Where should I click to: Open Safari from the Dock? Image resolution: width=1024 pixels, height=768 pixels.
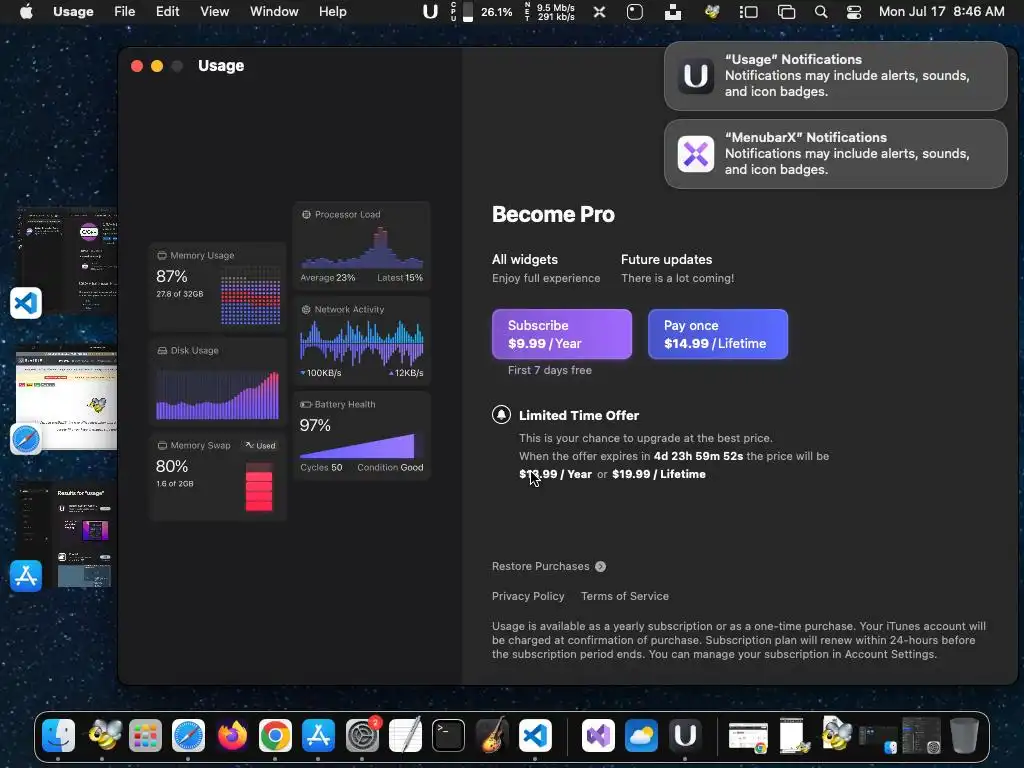(188, 735)
